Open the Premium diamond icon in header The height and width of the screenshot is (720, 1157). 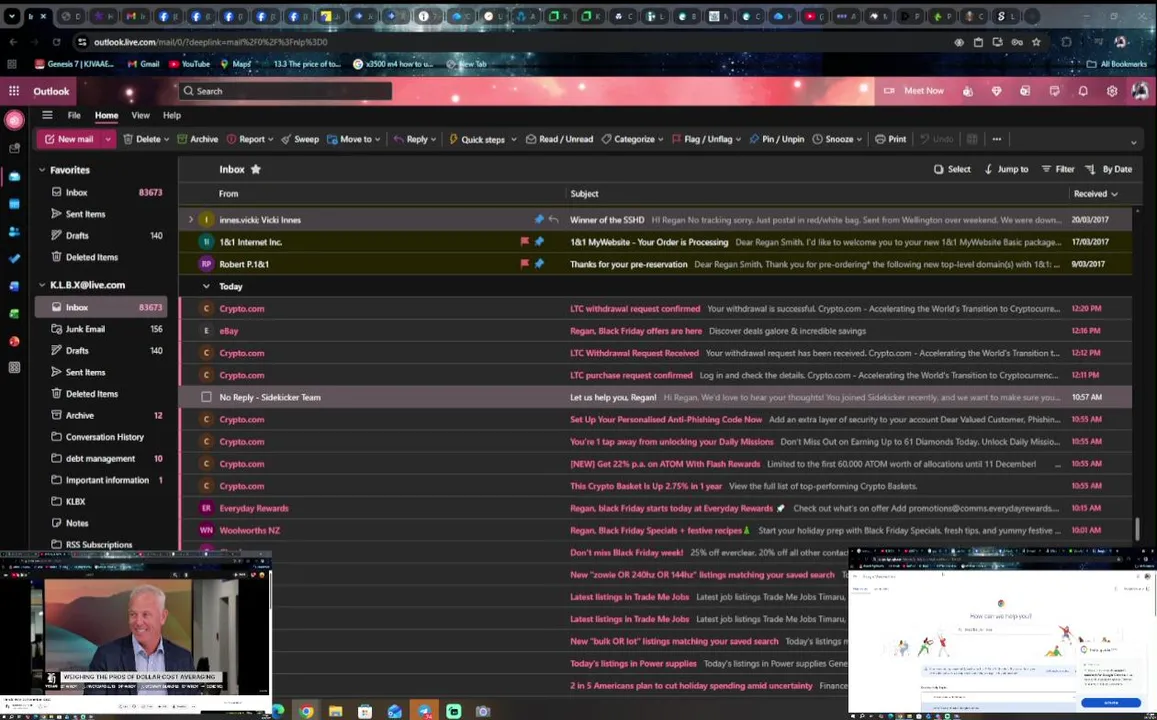[x=997, y=91]
